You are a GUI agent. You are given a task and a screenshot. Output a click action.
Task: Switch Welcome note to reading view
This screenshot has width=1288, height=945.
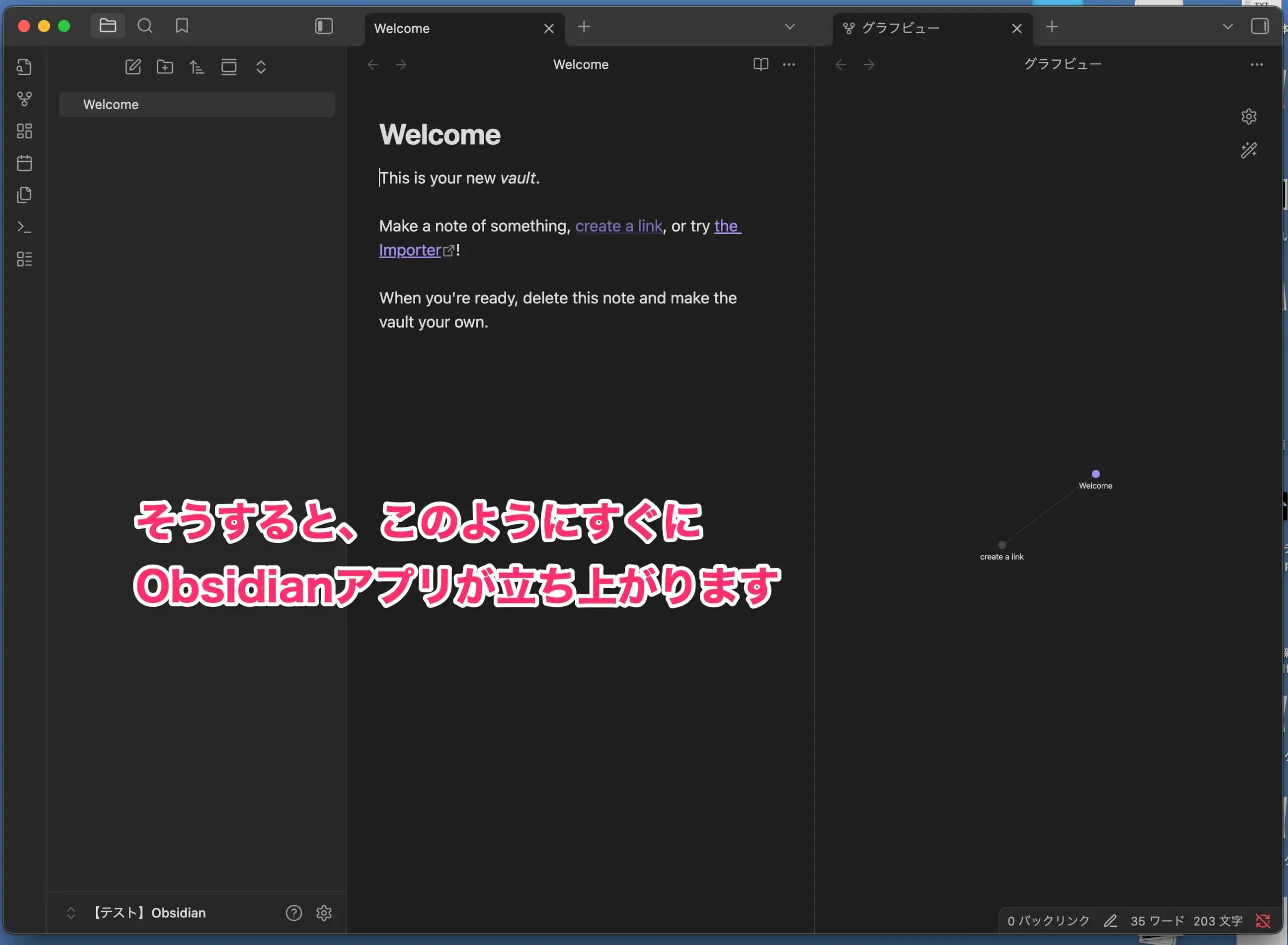[x=760, y=64]
